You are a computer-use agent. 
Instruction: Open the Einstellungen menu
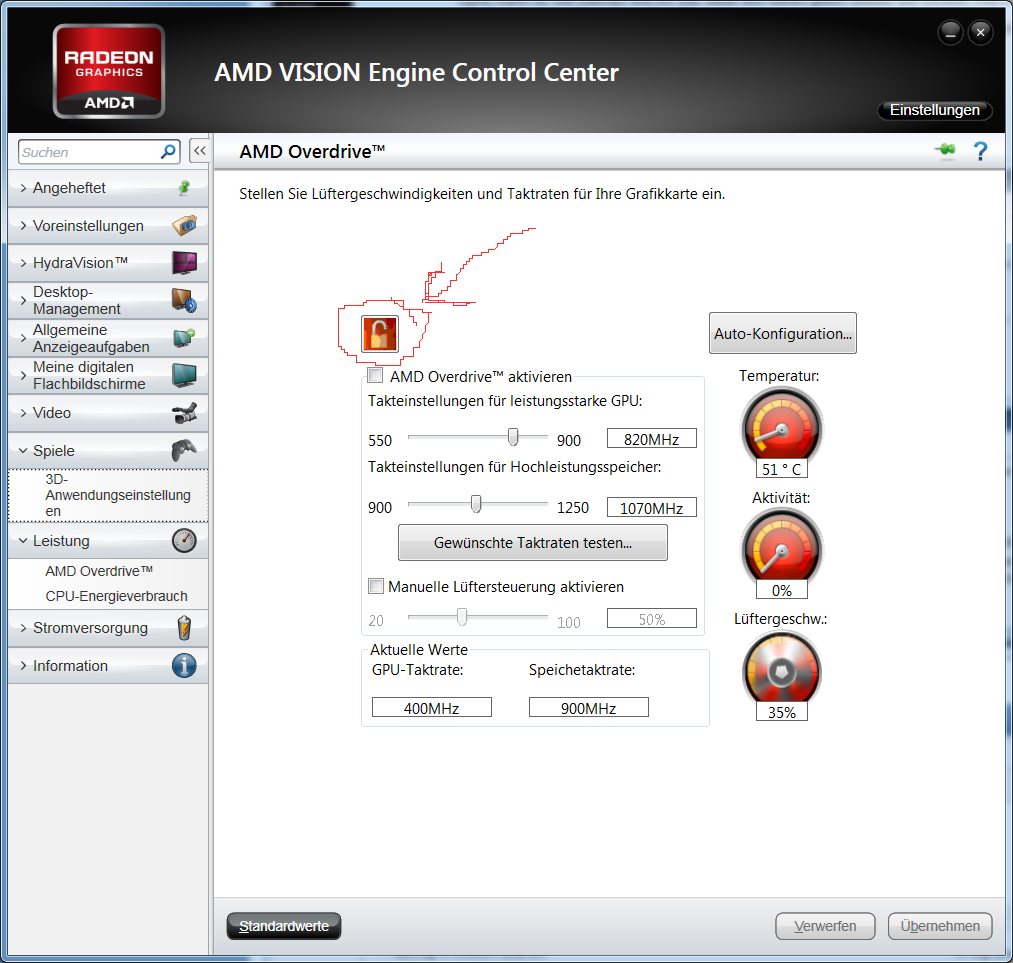click(x=934, y=110)
